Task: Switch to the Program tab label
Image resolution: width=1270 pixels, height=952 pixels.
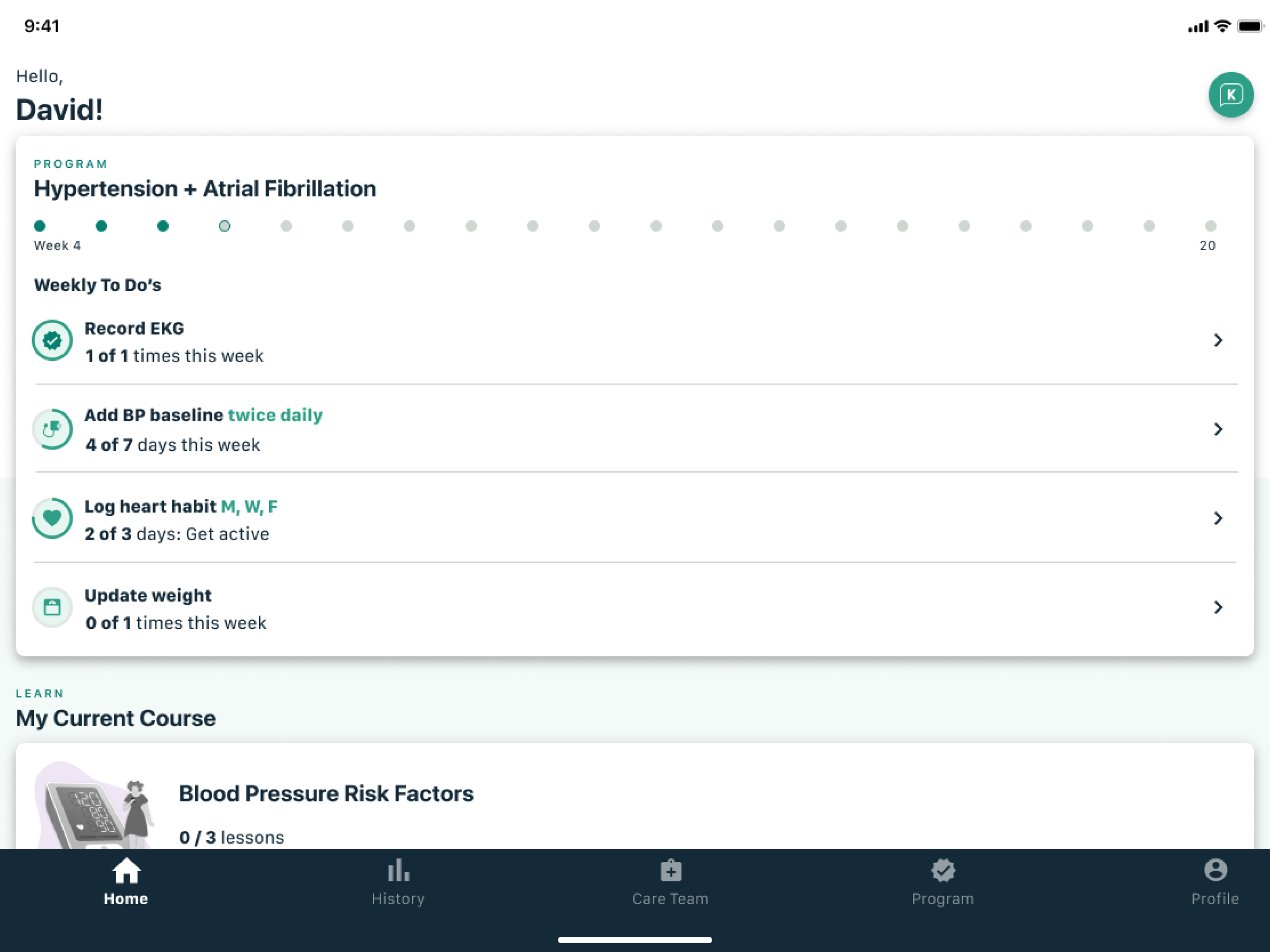Action: [943, 899]
